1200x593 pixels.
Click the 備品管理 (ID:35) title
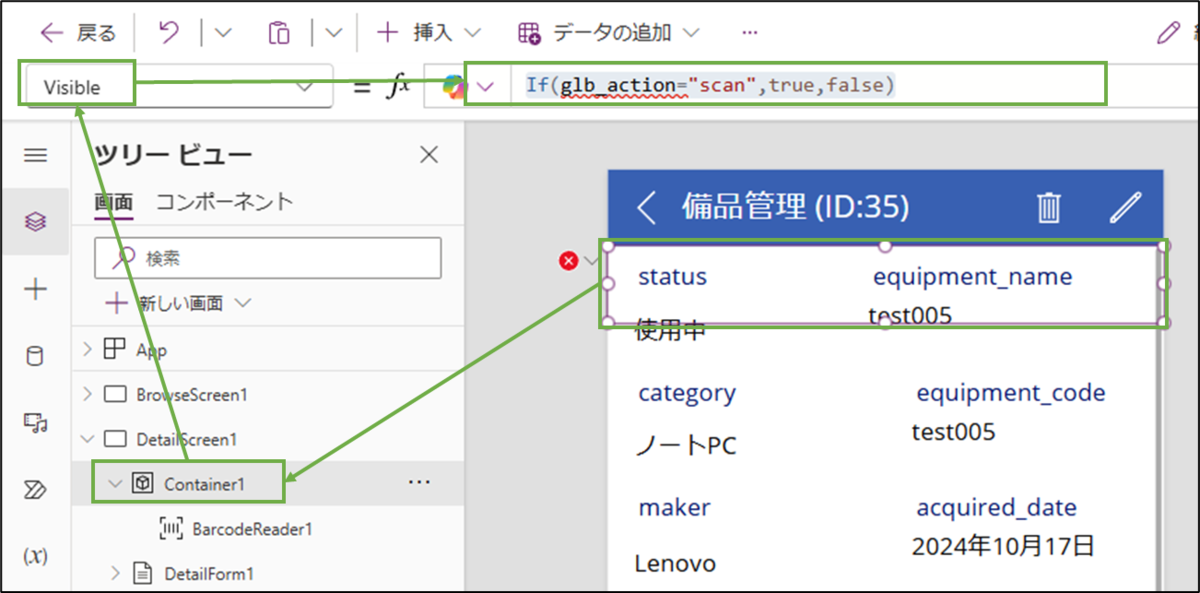795,207
